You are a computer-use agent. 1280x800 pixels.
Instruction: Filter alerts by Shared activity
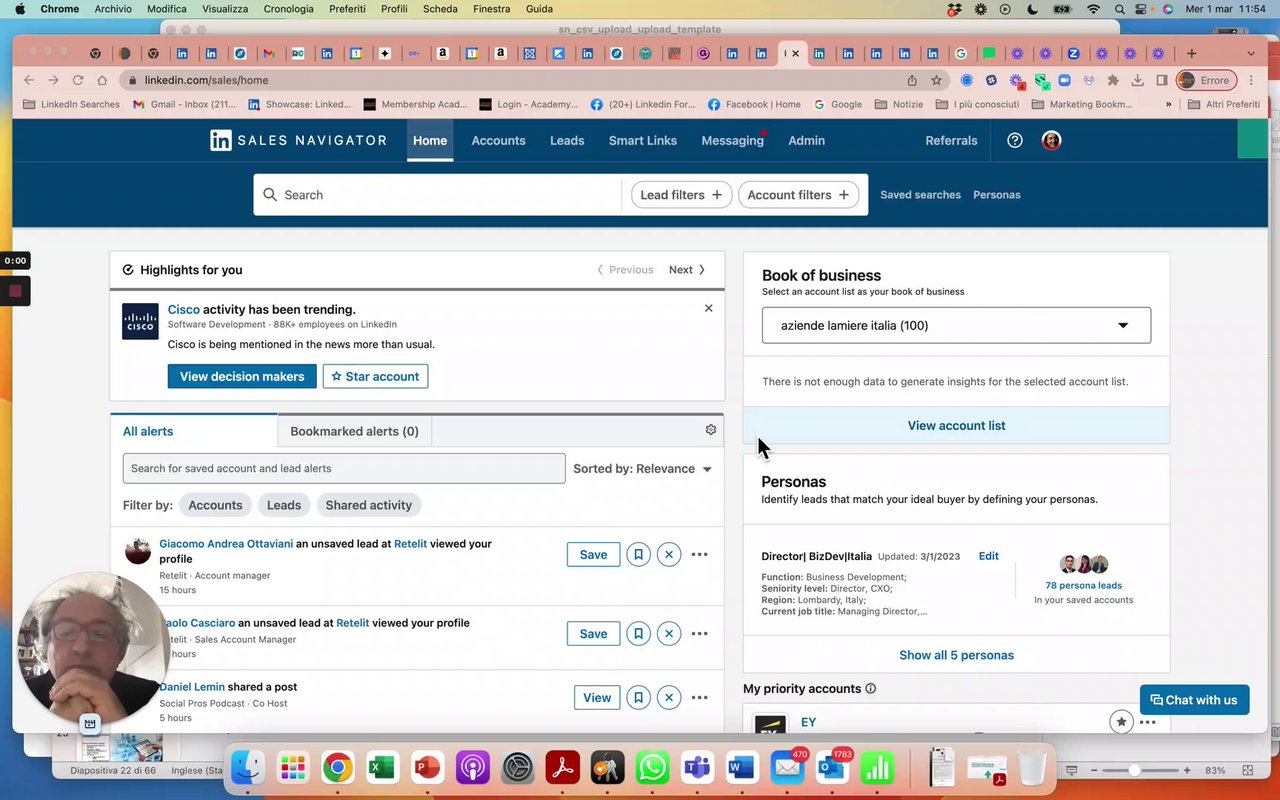pos(368,505)
